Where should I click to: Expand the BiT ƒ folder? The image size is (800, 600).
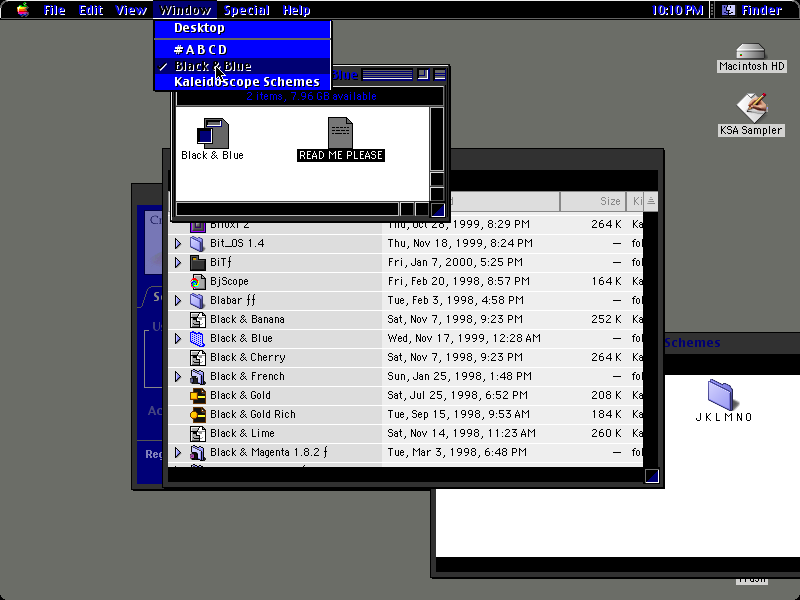click(178, 262)
